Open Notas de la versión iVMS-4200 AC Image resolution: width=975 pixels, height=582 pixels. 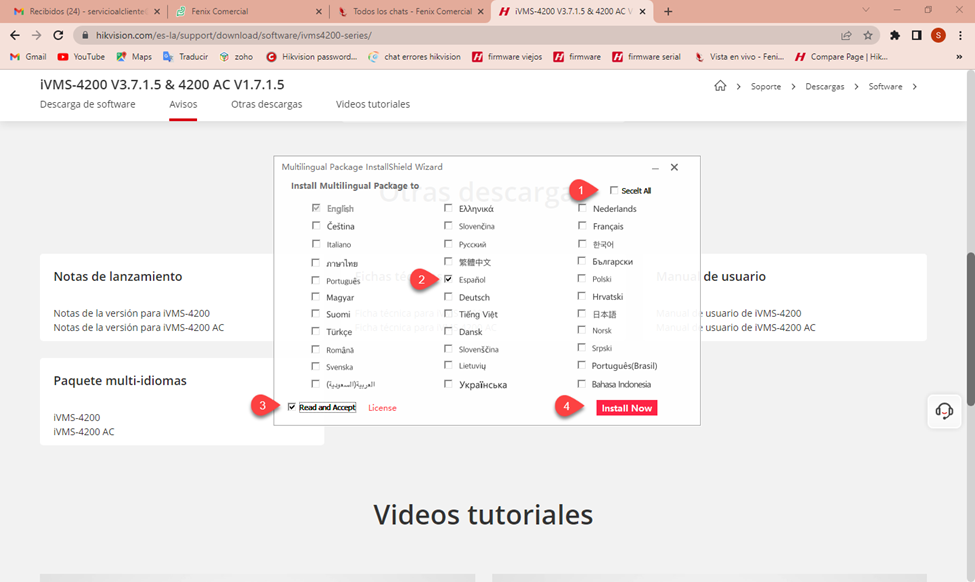coord(139,327)
